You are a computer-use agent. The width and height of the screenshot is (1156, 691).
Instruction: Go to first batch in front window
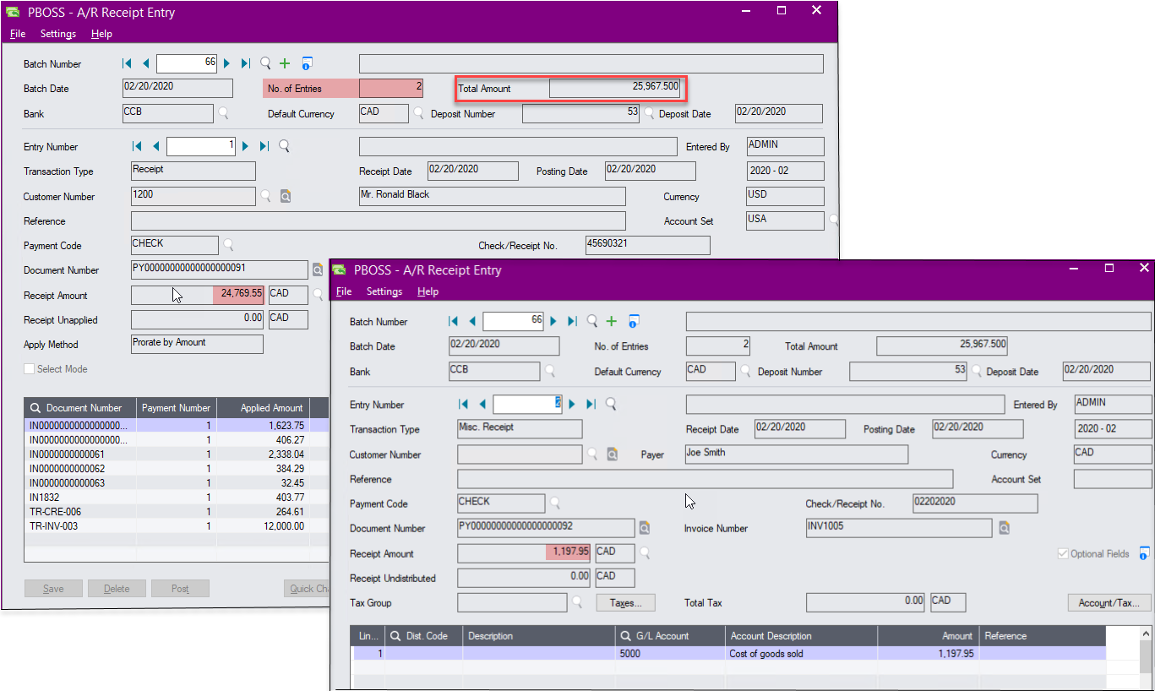[453, 321]
